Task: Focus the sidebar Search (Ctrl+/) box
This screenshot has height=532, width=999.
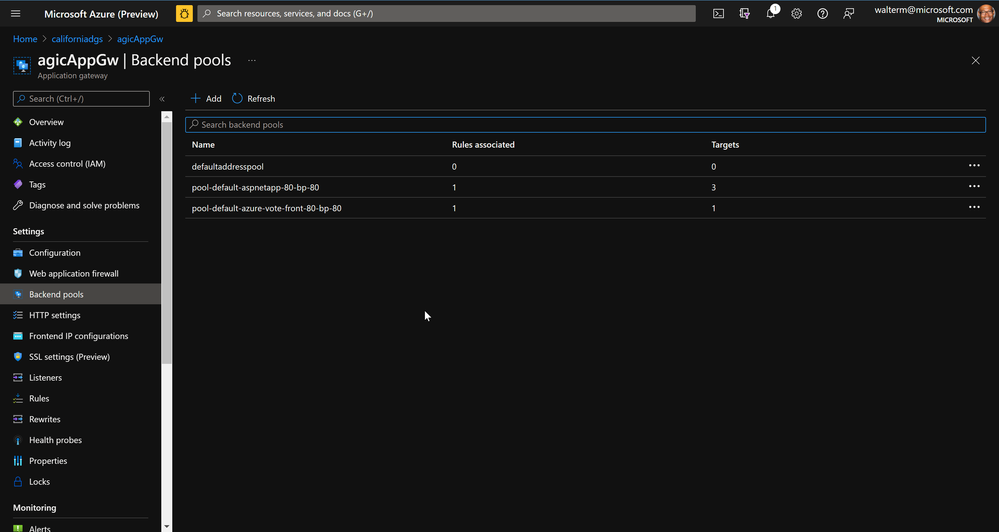Action: 81,99
